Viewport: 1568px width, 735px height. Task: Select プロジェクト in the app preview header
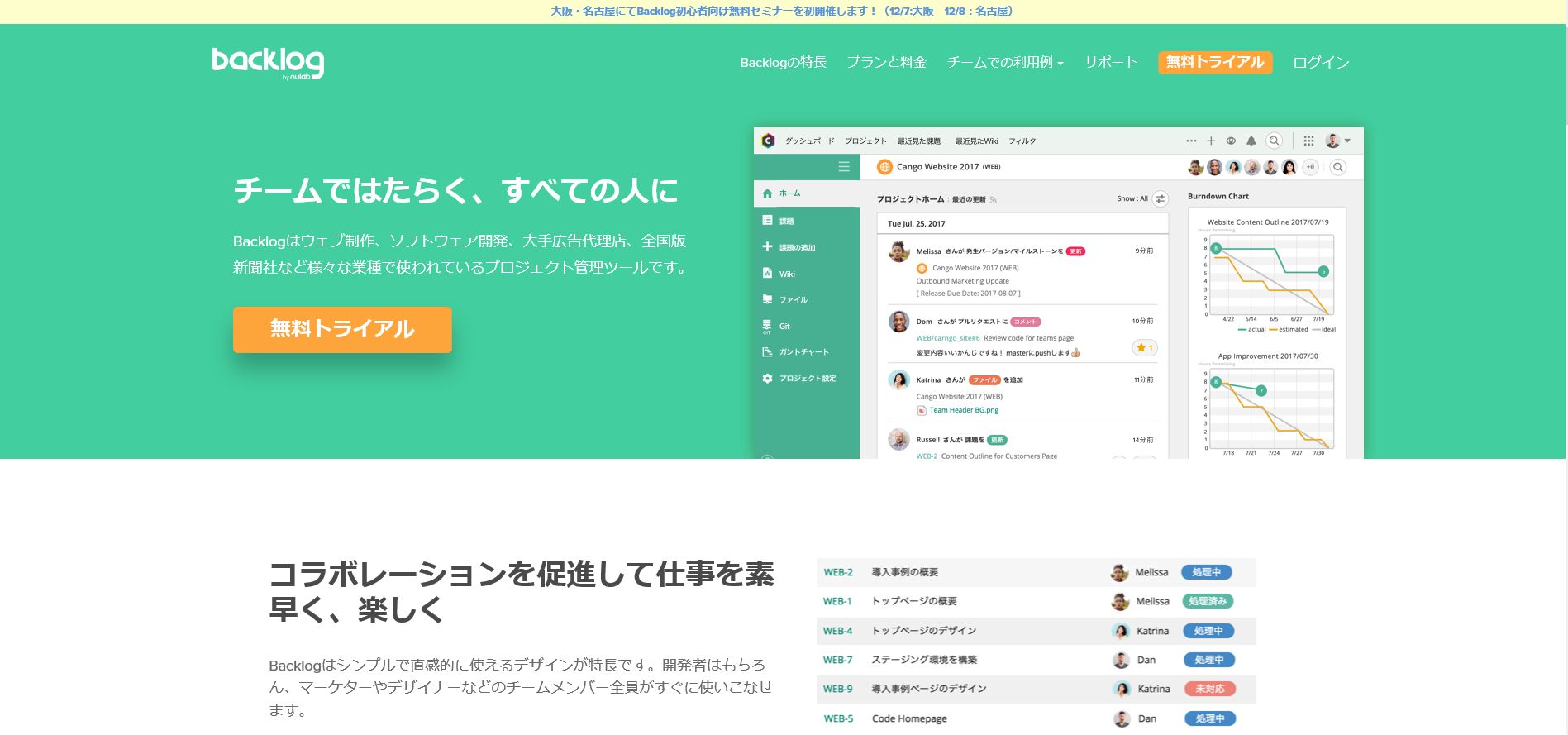pos(865,141)
